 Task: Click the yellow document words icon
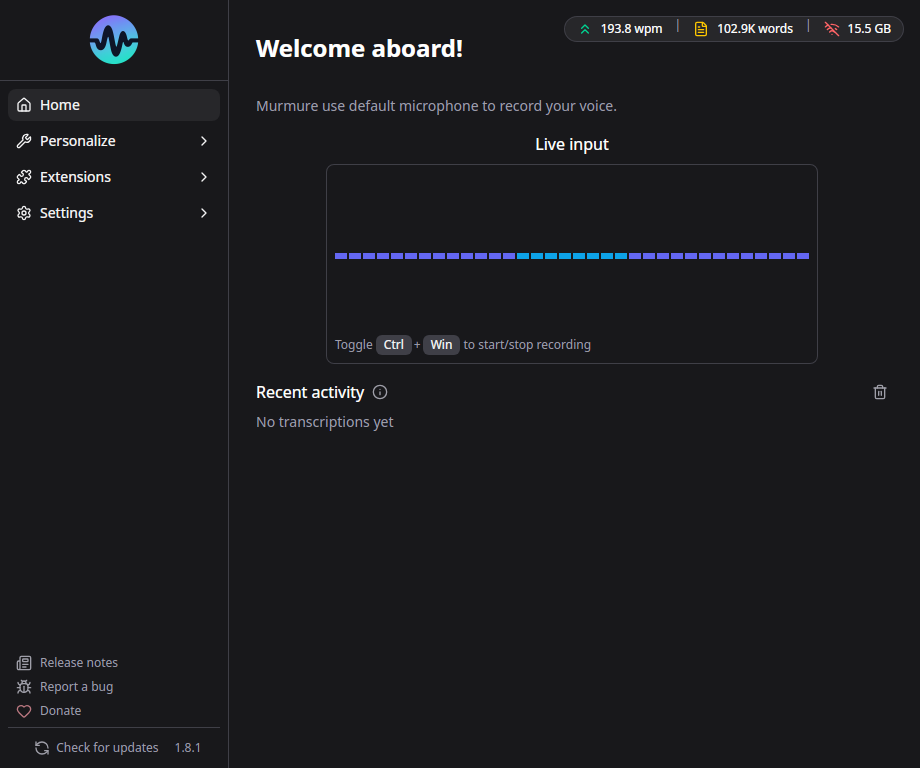701,29
